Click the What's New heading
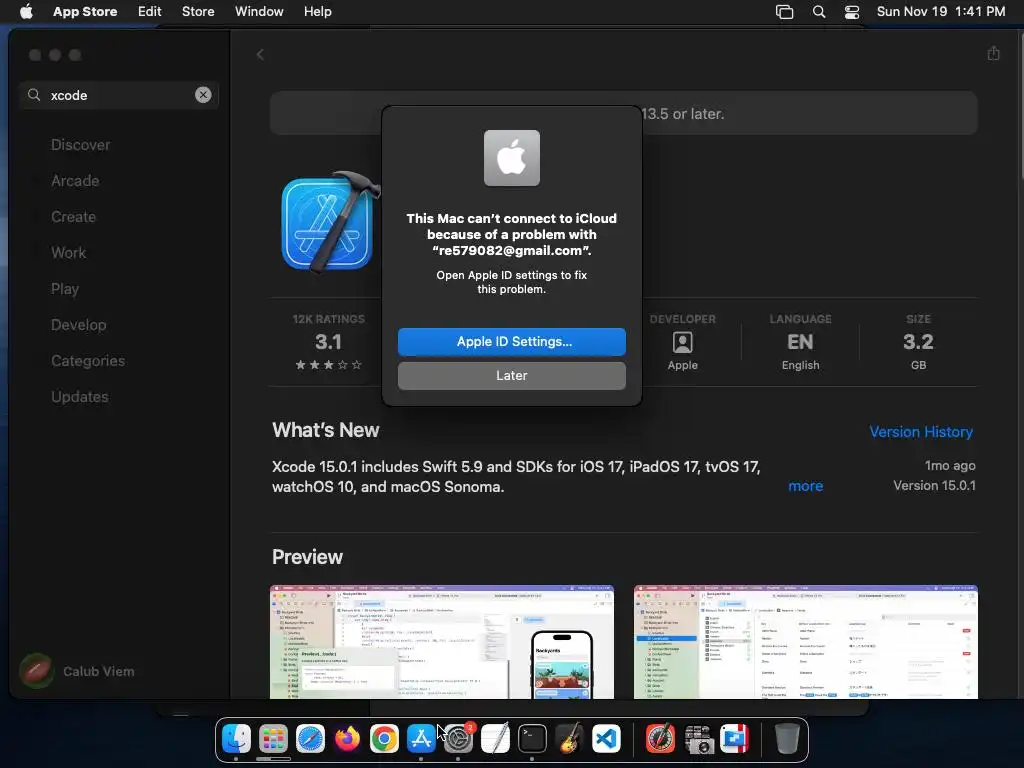 325,430
